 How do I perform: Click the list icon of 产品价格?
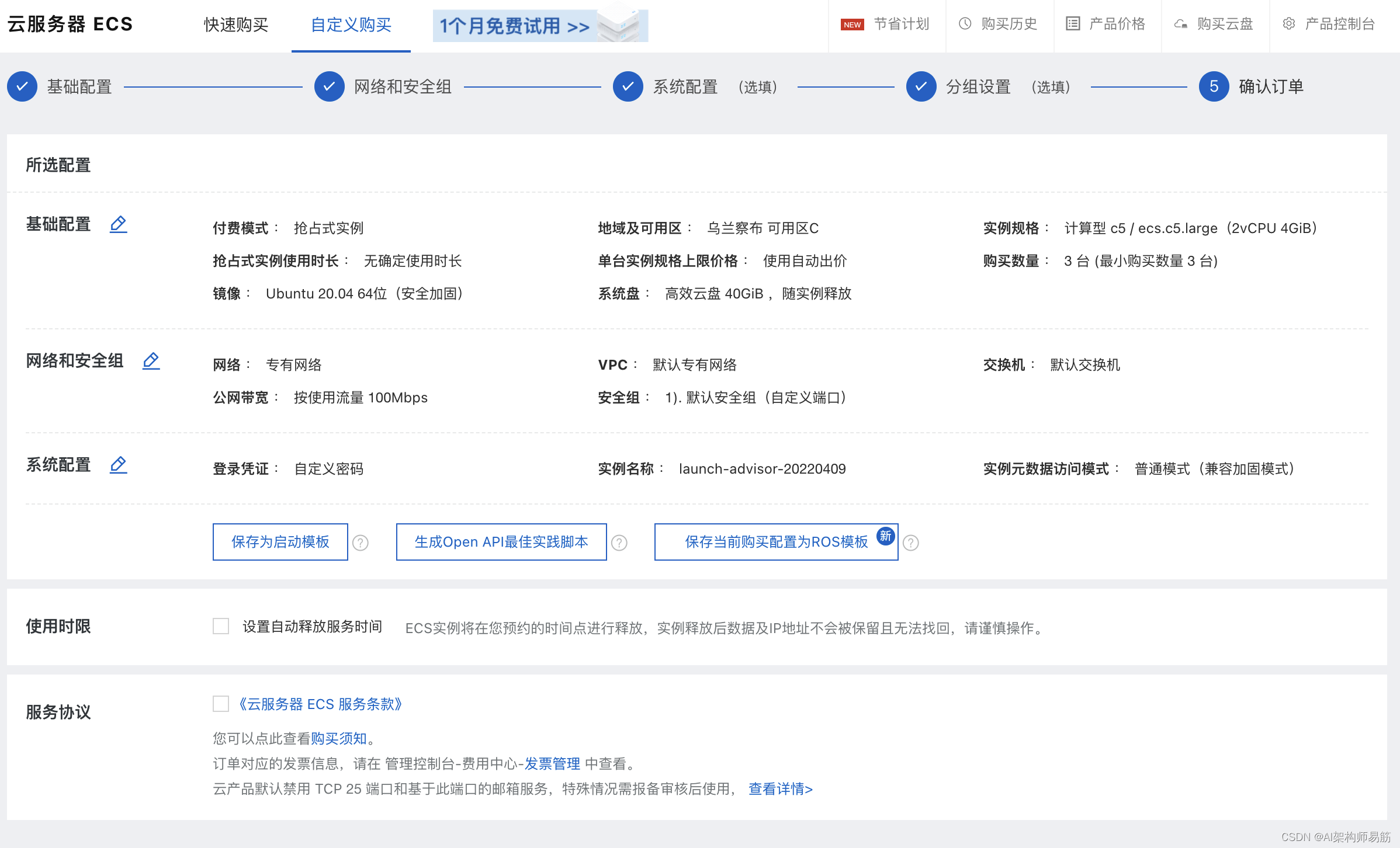point(1073,24)
